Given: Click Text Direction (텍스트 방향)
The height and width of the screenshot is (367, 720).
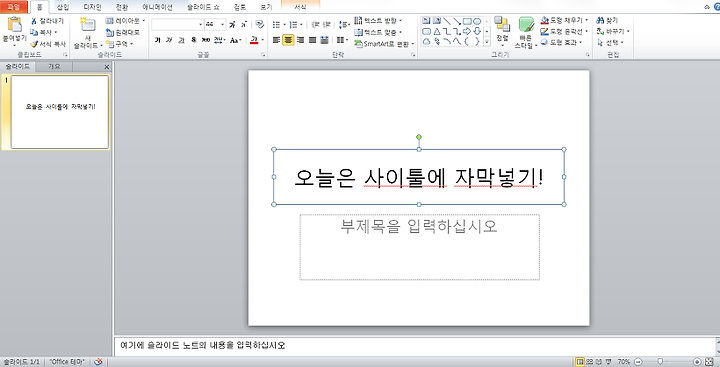Looking at the screenshot, I should pos(378,21).
